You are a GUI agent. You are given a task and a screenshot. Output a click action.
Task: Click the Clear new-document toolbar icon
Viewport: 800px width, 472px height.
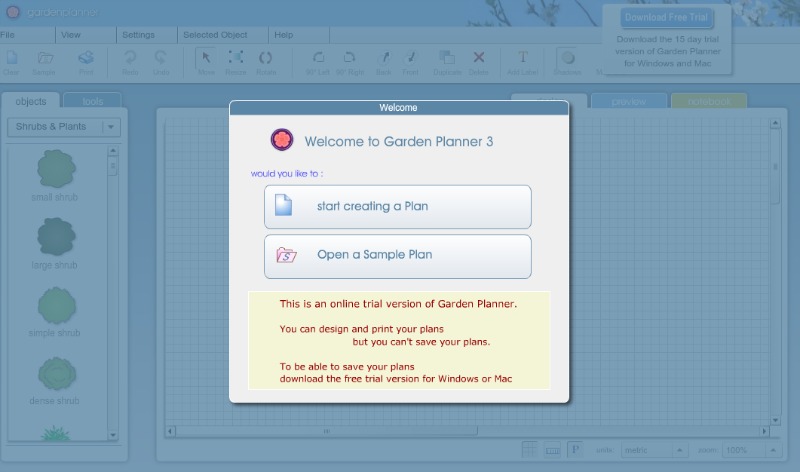[x=11, y=58]
